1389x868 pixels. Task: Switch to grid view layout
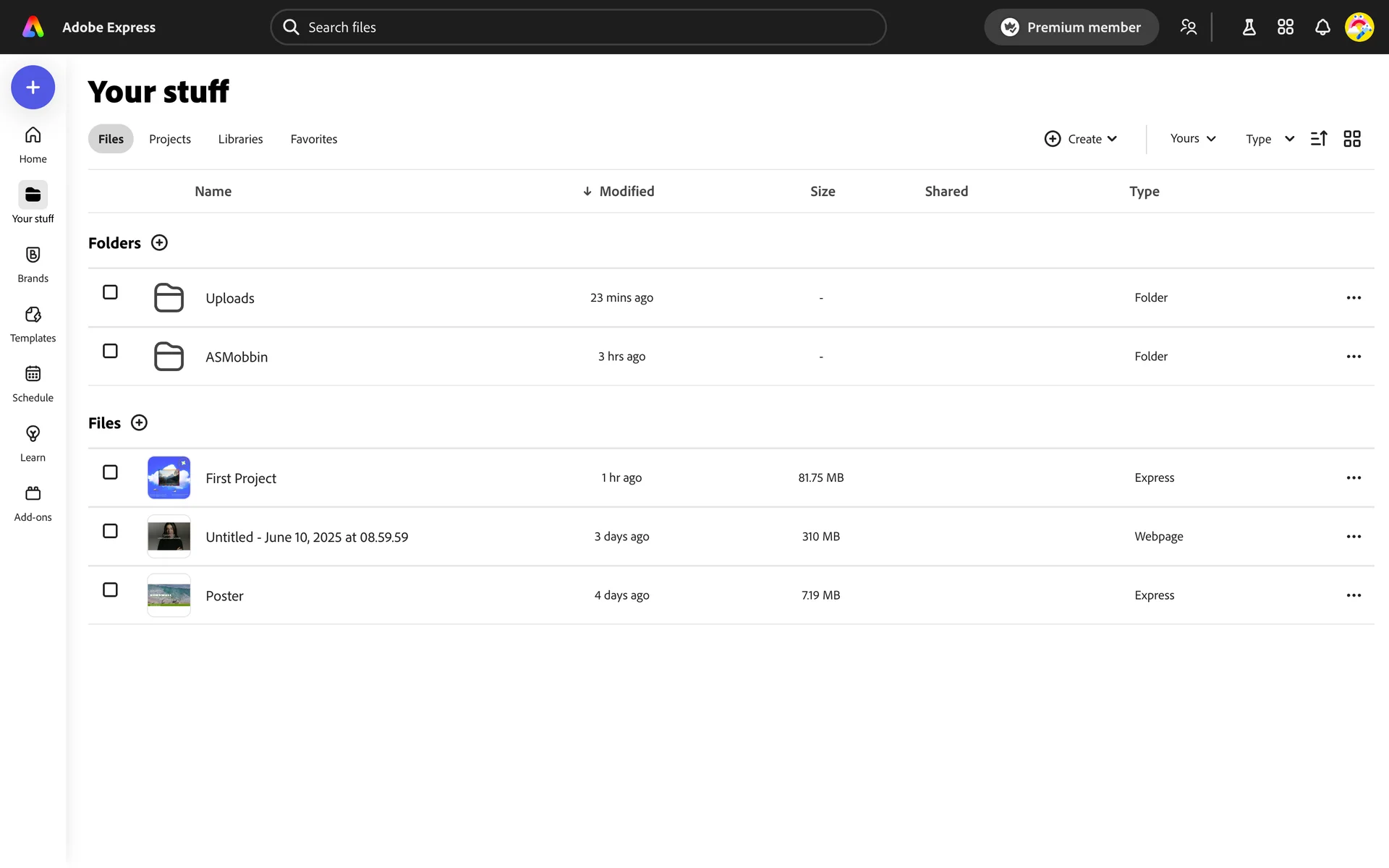(x=1351, y=139)
